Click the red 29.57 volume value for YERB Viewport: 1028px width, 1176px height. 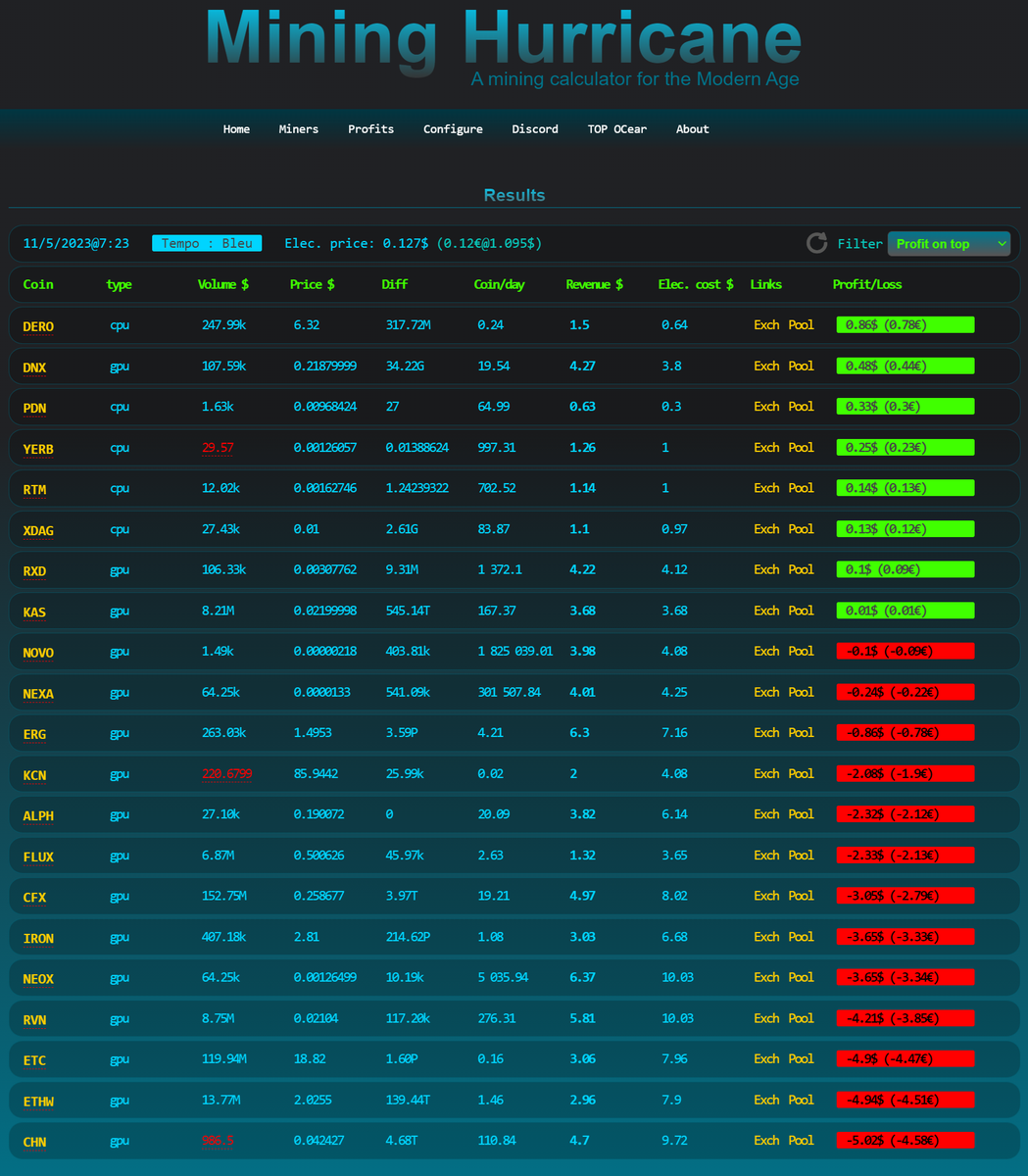218,447
